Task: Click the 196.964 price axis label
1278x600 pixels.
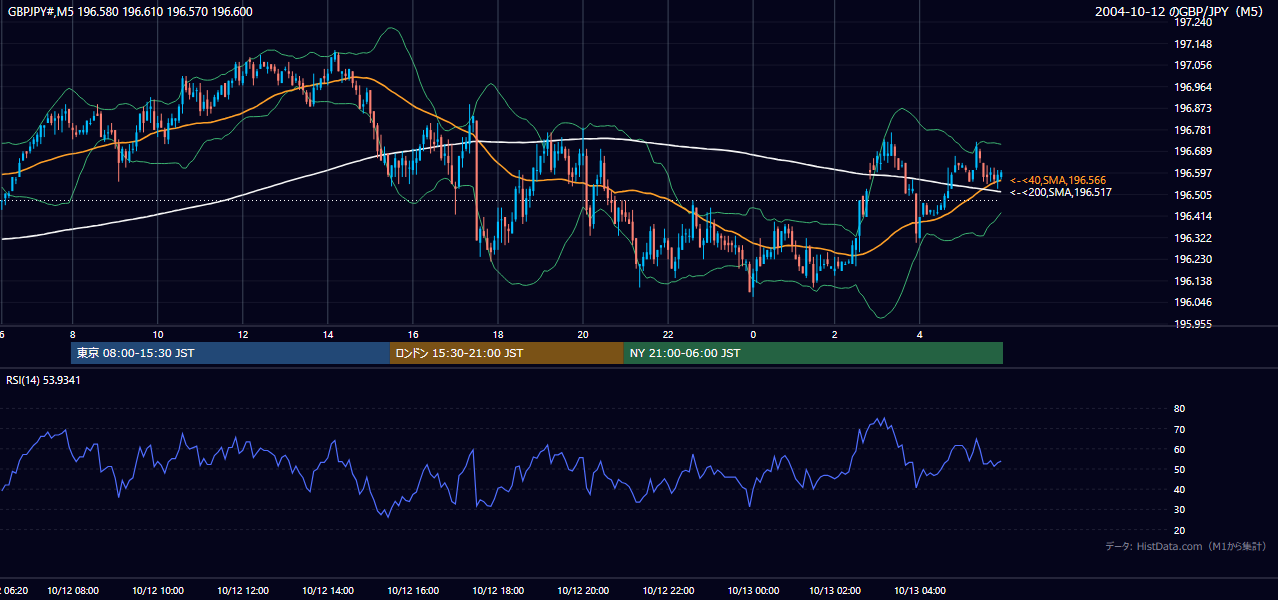Action: point(1192,87)
